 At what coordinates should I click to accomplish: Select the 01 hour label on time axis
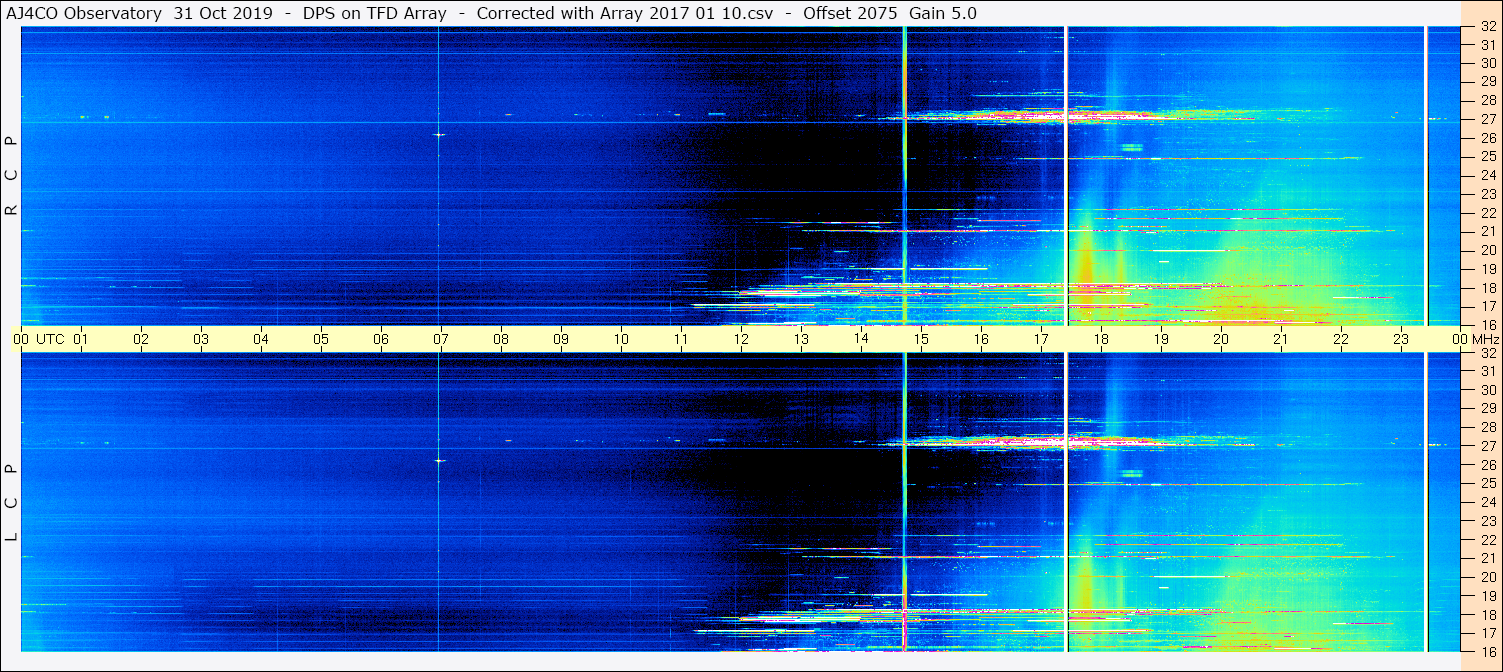coord(81,339)
